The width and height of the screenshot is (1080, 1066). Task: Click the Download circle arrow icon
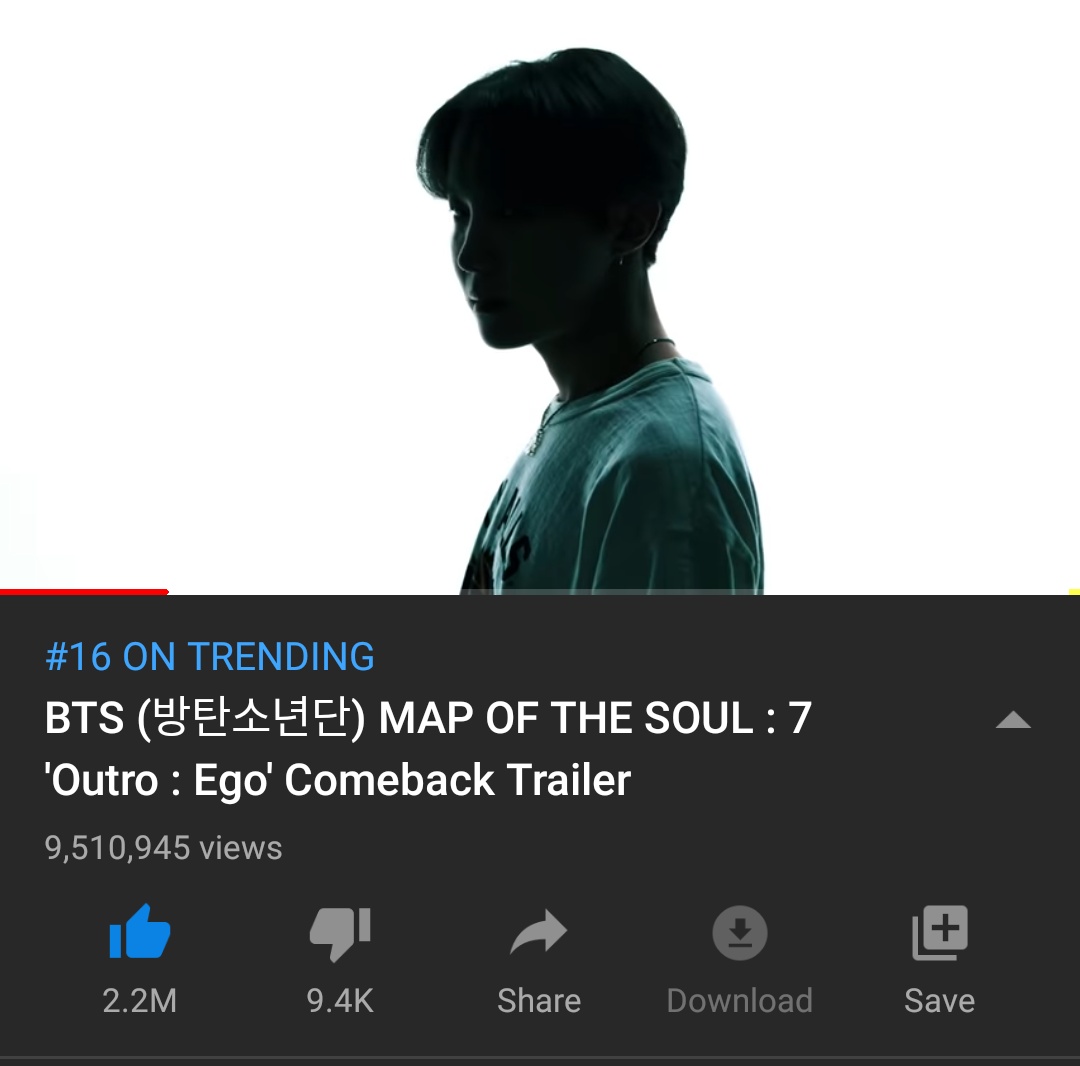click(x=740, y=933)
